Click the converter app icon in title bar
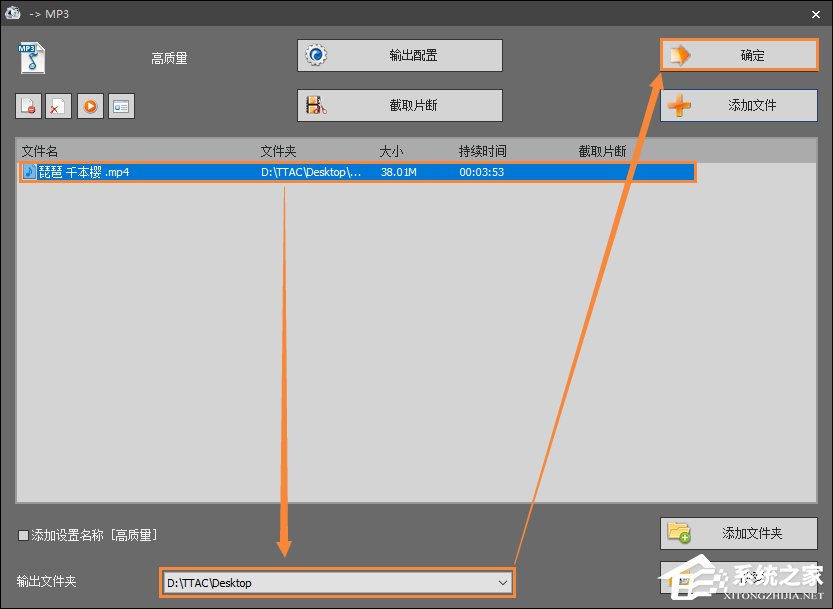This screenshot has height=609, width=833. click(x=12, y=13)
